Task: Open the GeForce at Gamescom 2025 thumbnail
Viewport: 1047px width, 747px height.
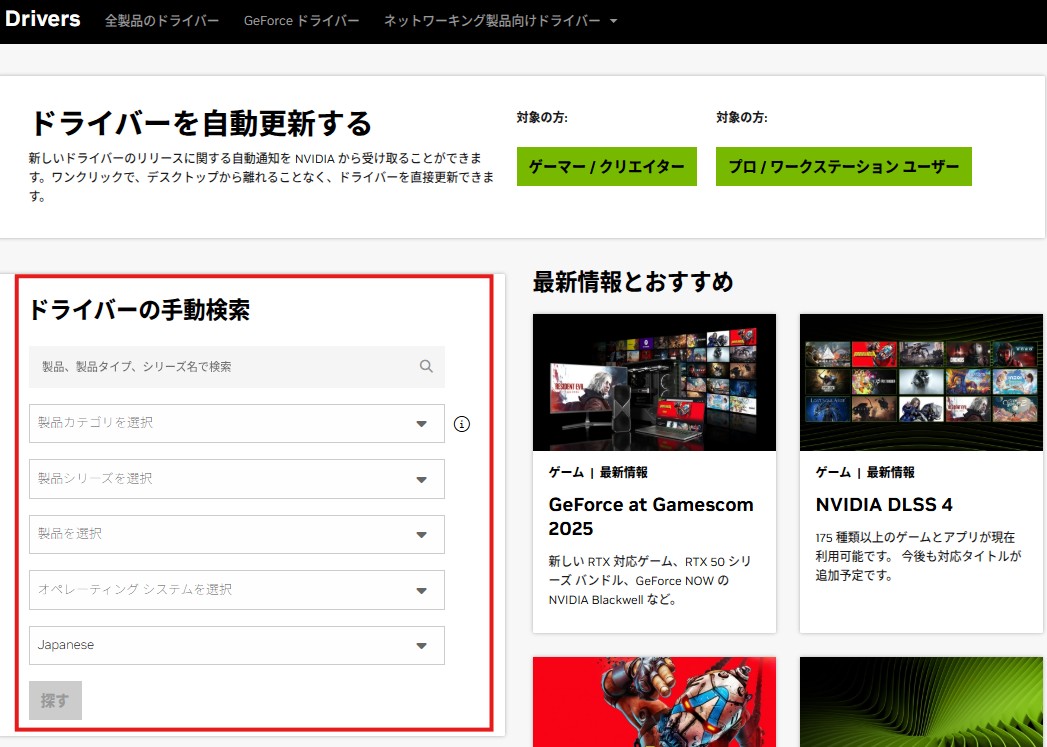Action: coord(654,382)
